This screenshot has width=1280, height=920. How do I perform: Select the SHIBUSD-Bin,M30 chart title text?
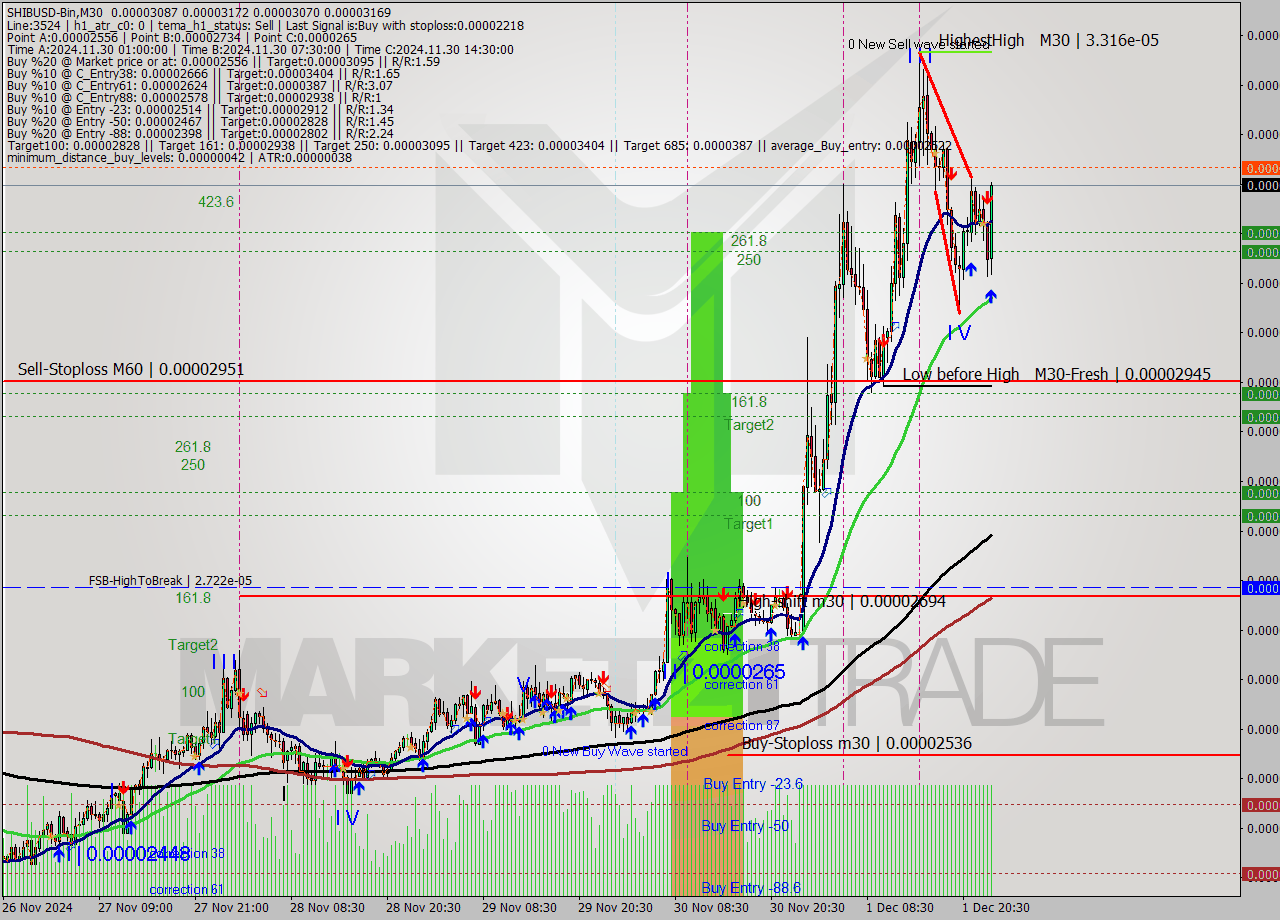pos(54,11)
